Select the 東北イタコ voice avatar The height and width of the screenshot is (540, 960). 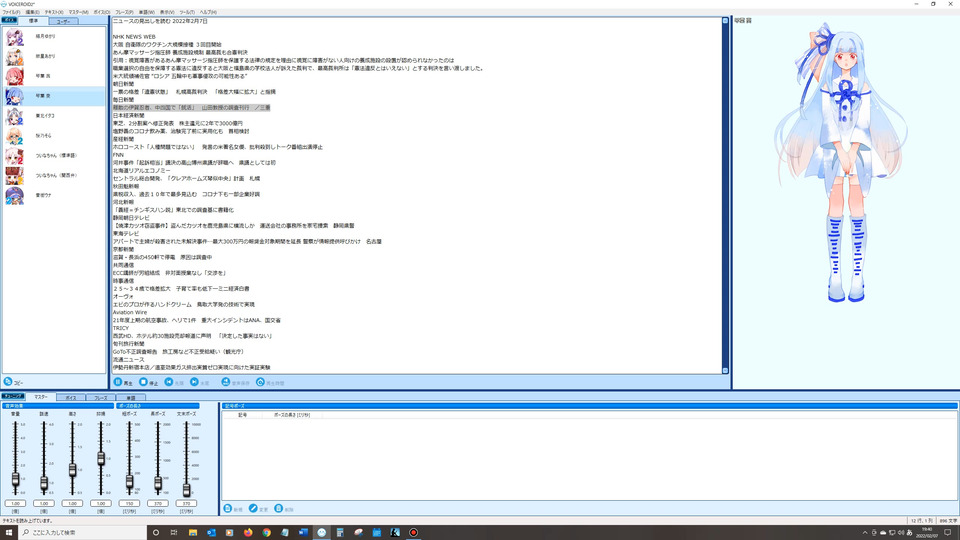[14, 116]
